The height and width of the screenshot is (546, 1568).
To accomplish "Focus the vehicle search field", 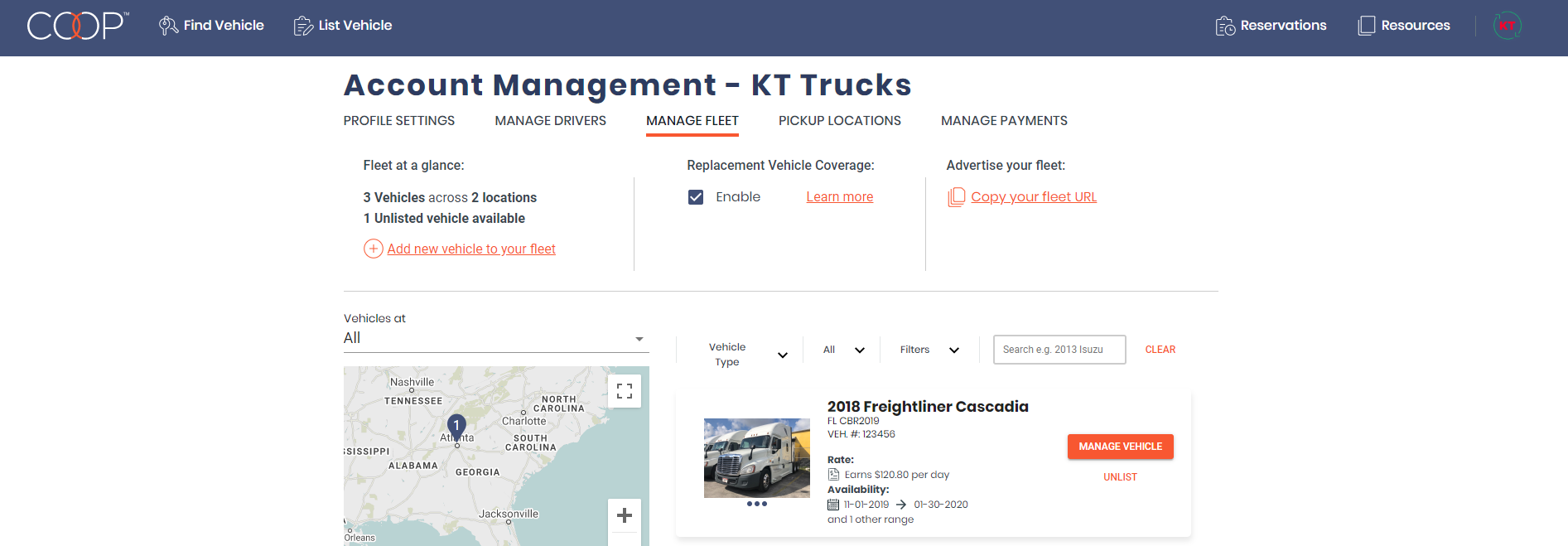I will (x=1059, y=350).
